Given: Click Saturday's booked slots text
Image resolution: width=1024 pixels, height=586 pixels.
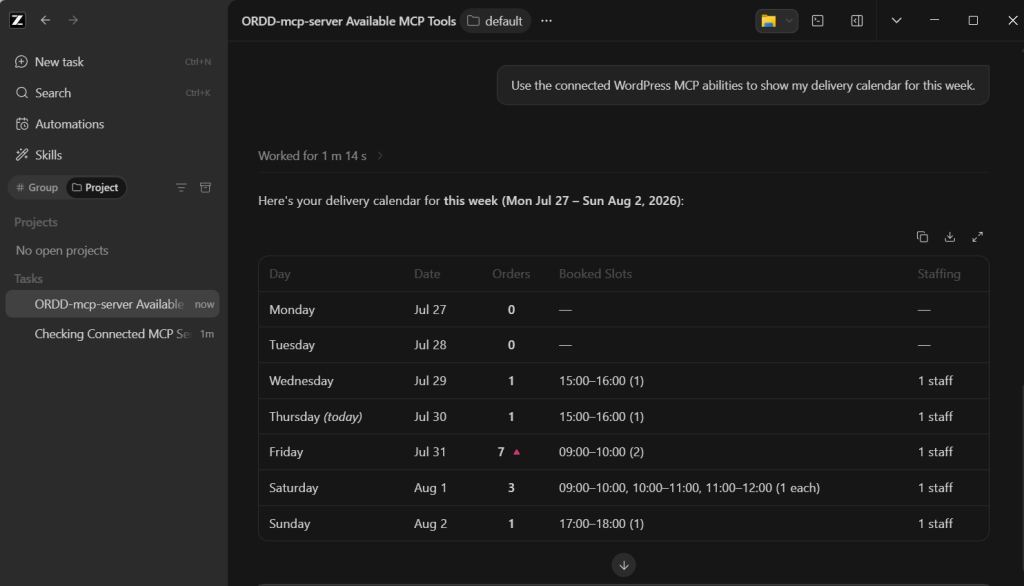Looking at the screenshot, I should tap(689, 488).
